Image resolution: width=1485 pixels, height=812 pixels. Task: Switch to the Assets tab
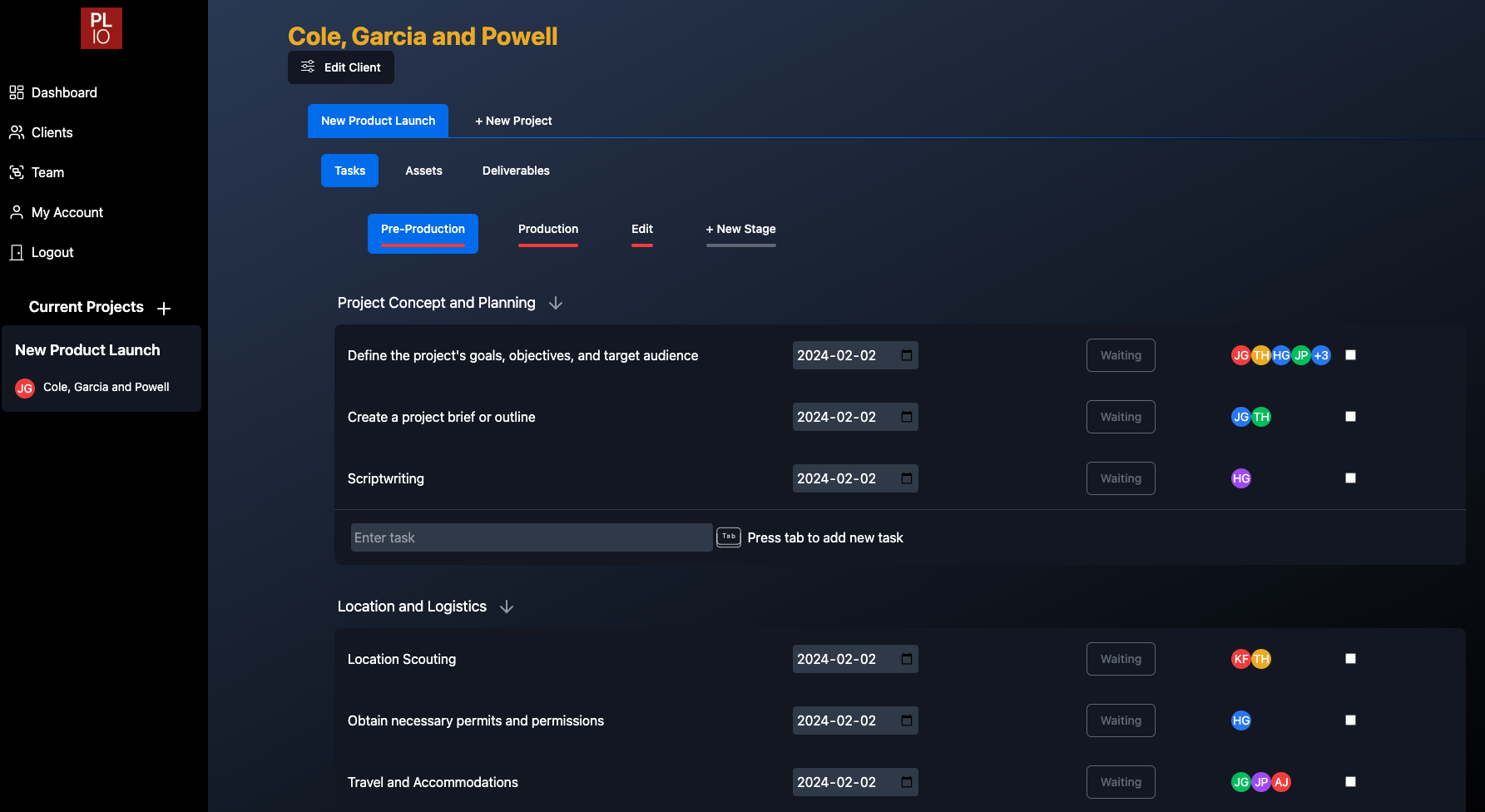(423, 170)
